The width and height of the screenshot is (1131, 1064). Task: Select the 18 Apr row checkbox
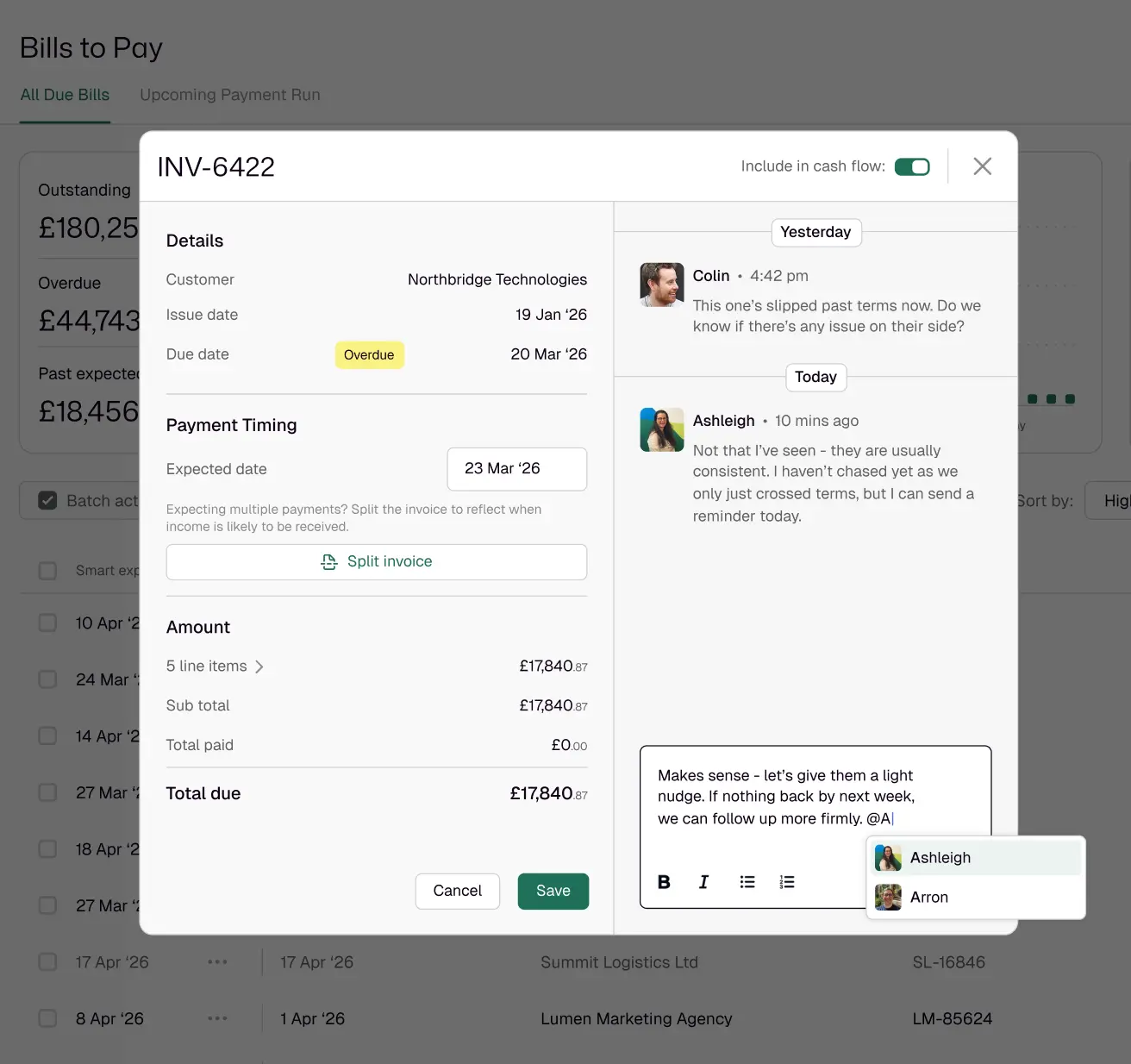48,849
